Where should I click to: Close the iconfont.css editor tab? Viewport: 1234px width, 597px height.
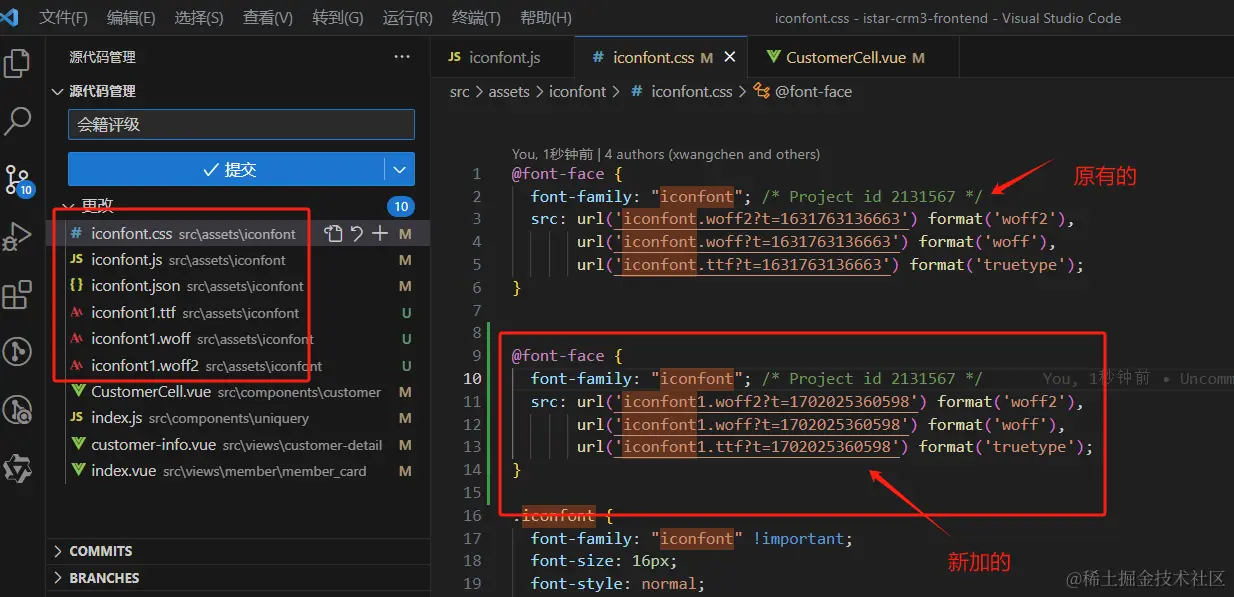point(731,57)
